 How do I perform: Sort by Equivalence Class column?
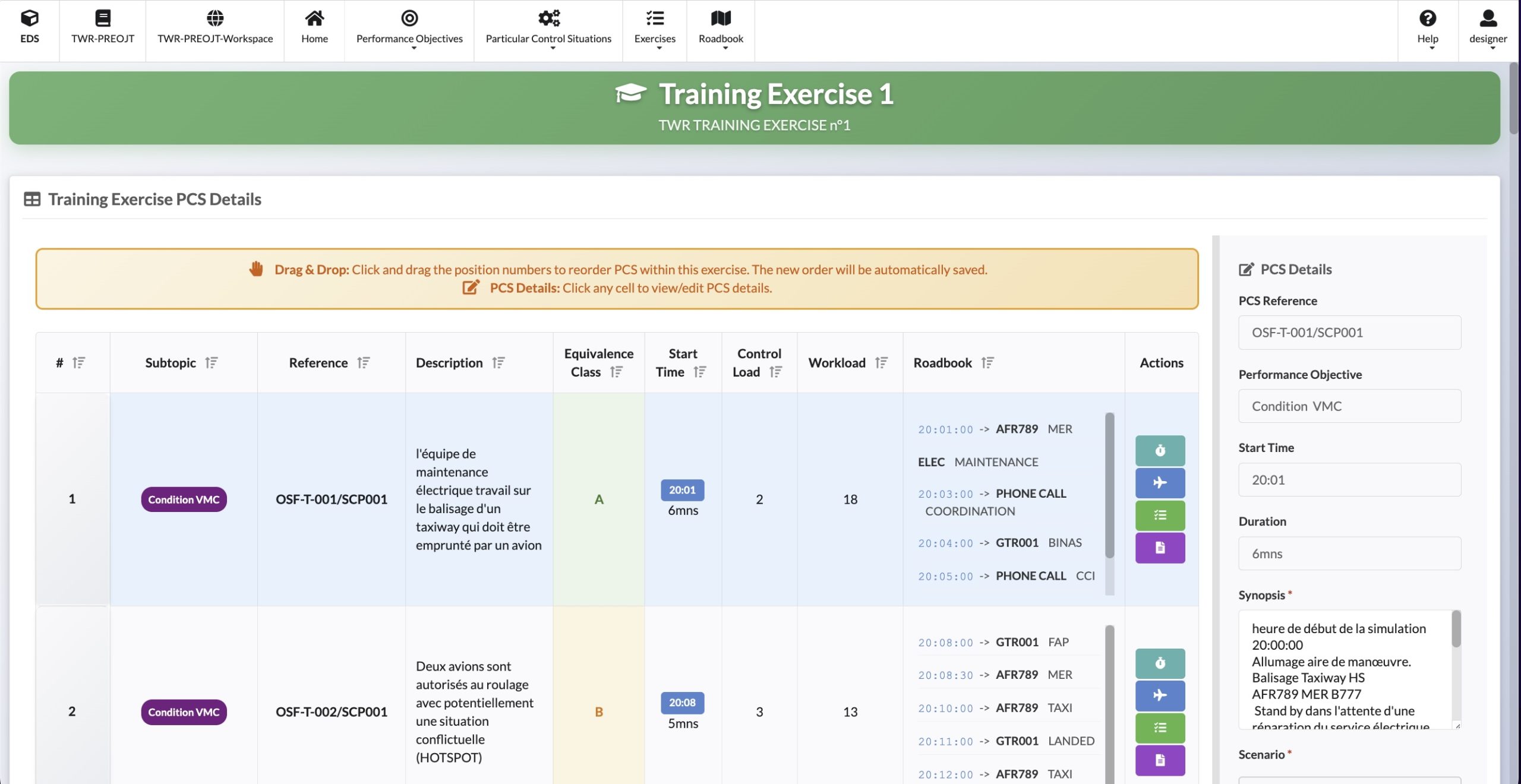click(x=616, y=372)
